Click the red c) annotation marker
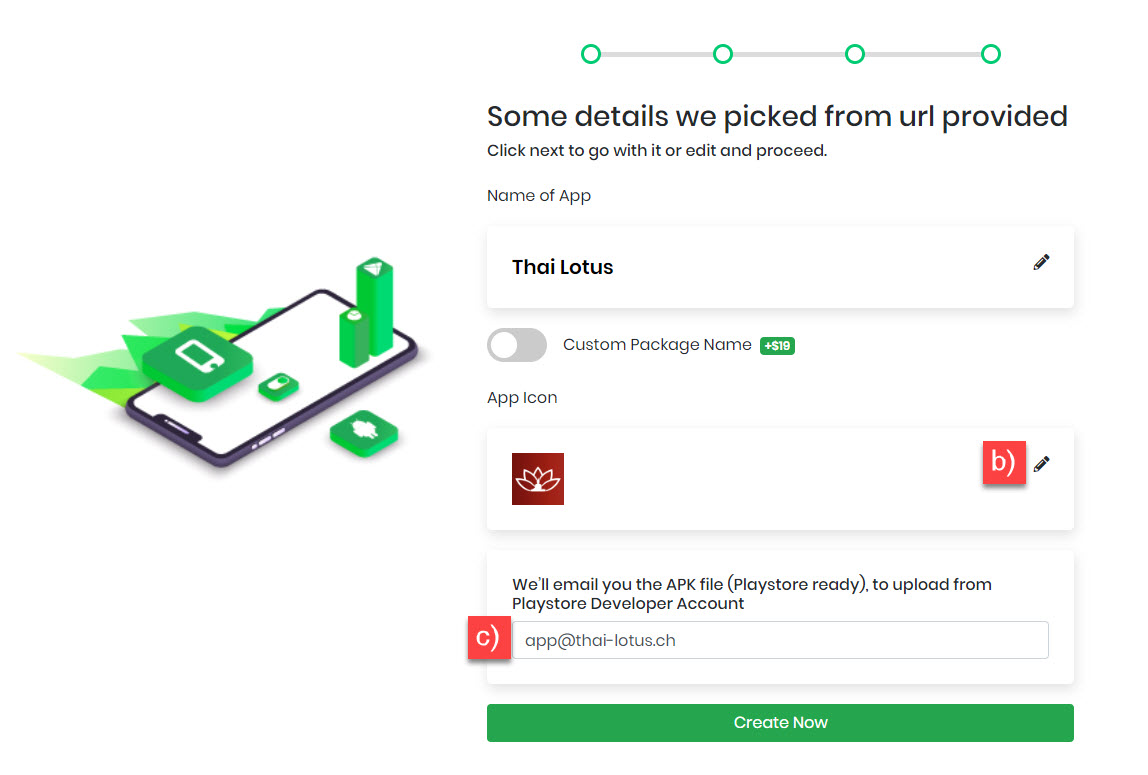 488,637
